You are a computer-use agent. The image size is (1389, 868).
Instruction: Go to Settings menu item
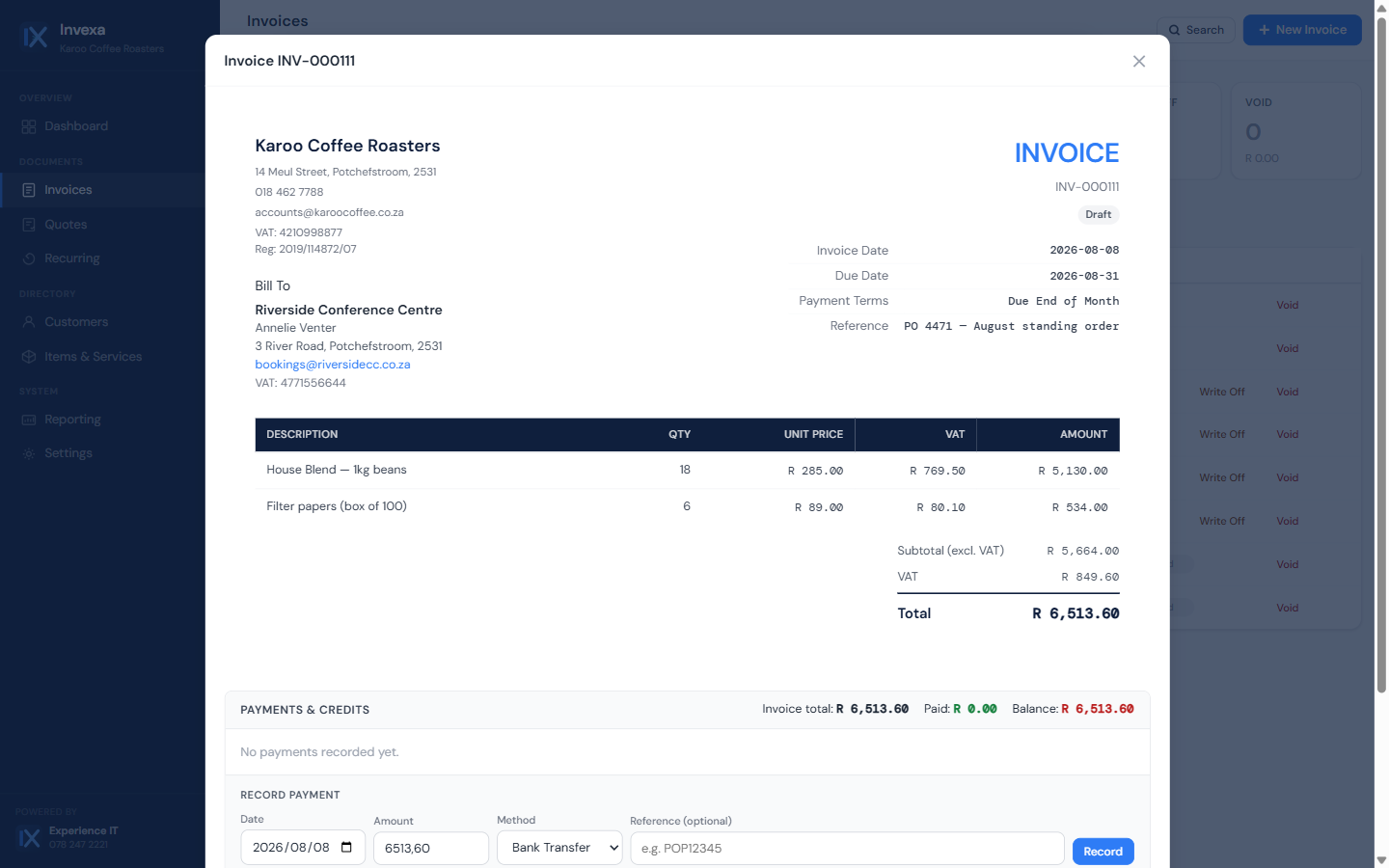(x=102, y=453)
